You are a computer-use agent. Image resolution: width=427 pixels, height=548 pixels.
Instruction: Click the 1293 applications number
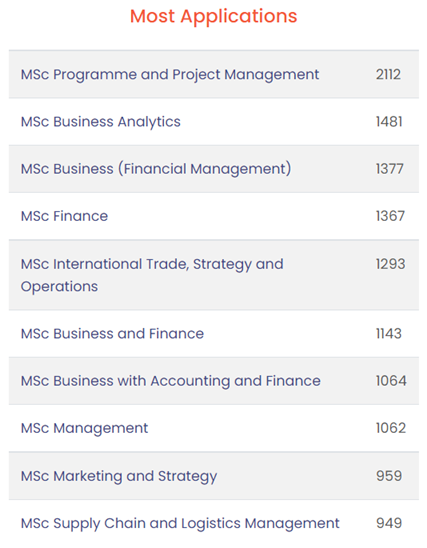tap(390, 264)
